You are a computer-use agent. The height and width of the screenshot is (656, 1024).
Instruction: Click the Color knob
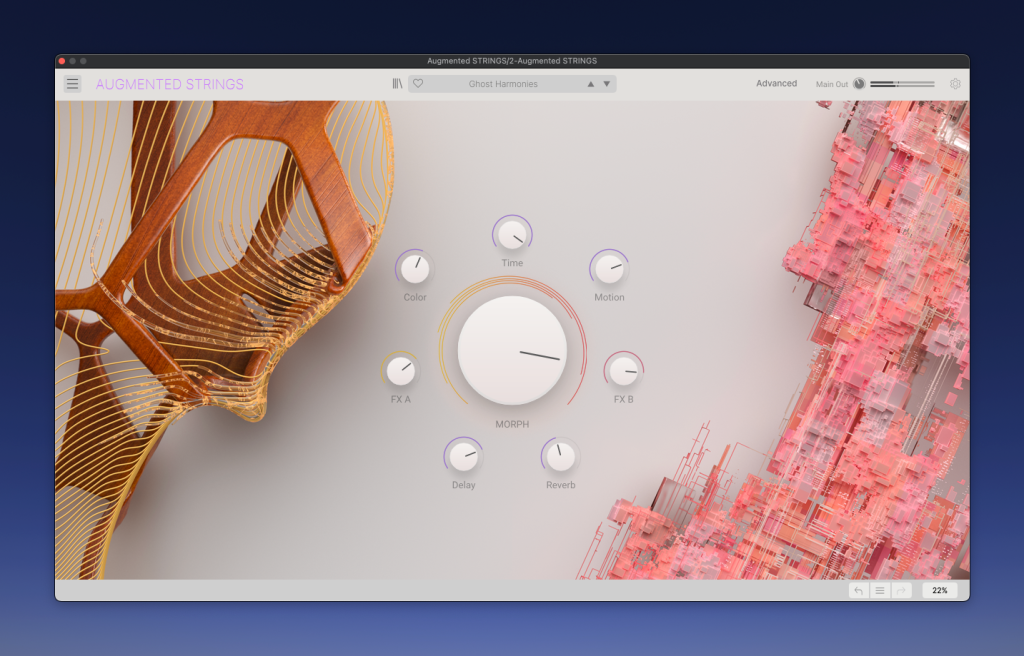414,269
